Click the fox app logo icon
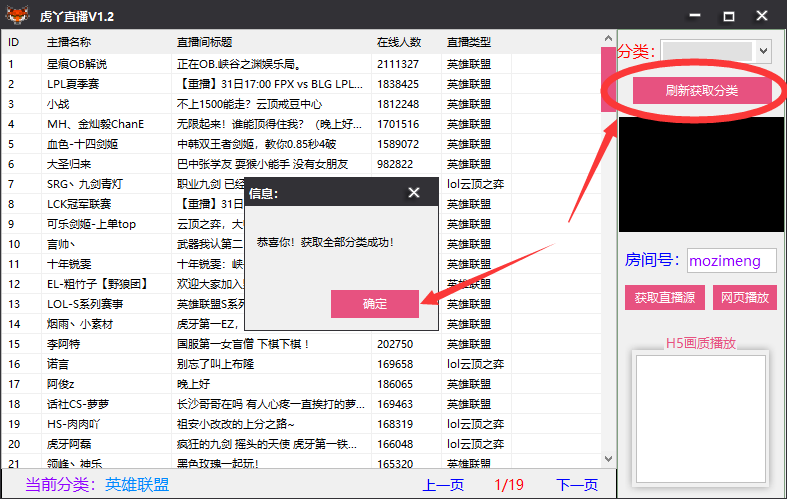 (x=17, y=16)
